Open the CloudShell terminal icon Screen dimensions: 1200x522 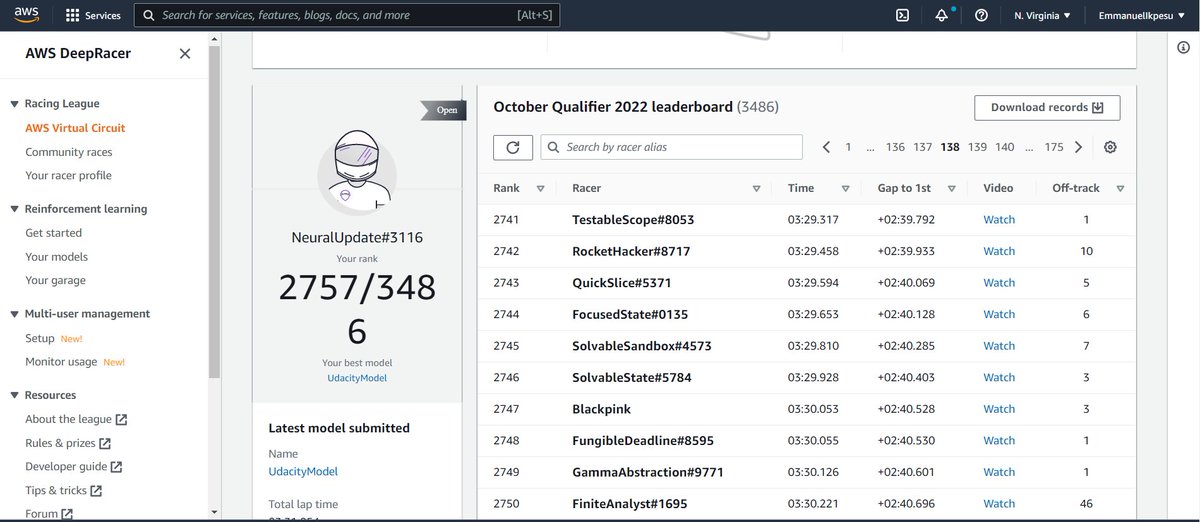[902, 16]
